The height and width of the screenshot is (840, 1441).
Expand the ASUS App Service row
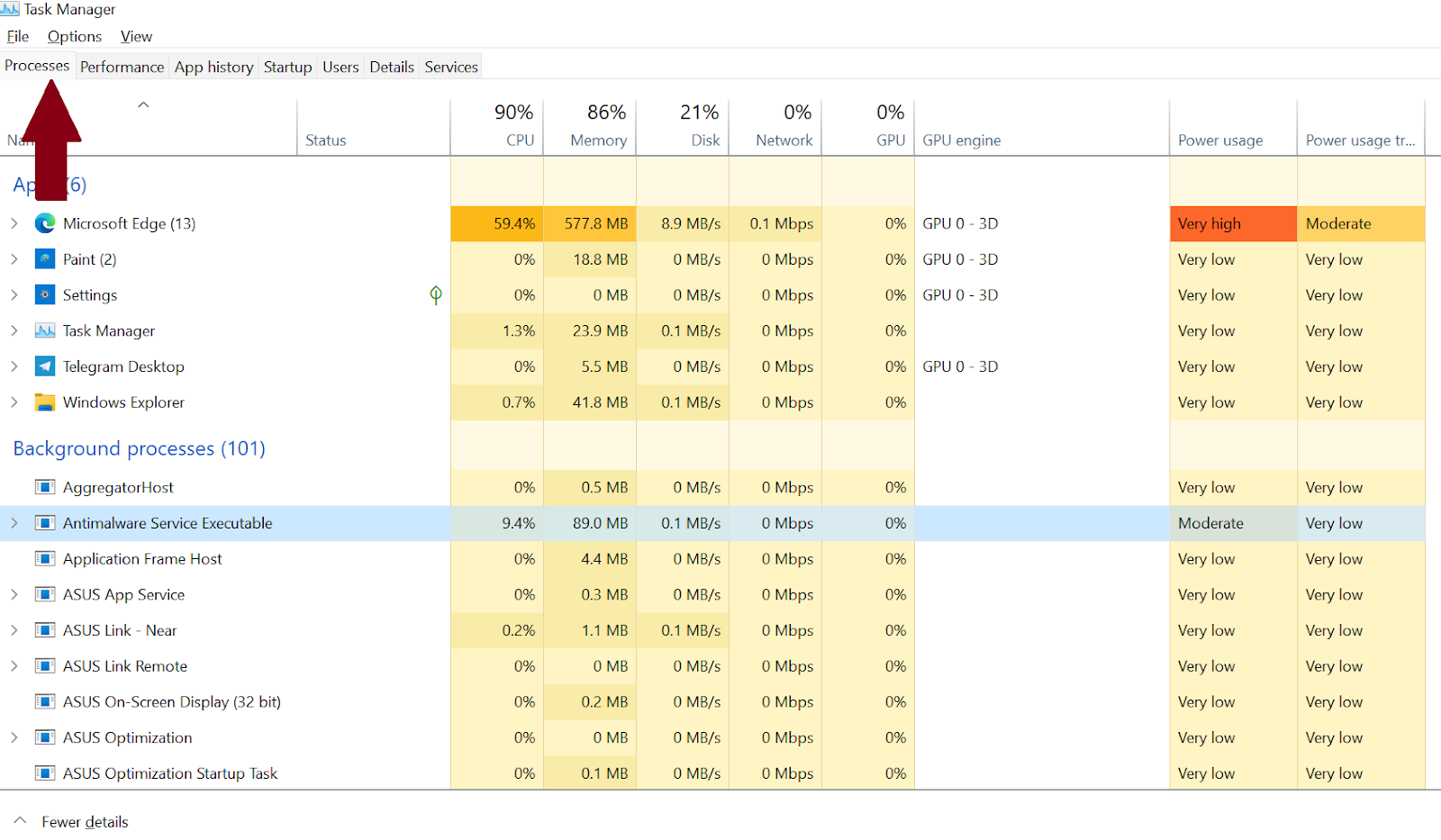14,594
